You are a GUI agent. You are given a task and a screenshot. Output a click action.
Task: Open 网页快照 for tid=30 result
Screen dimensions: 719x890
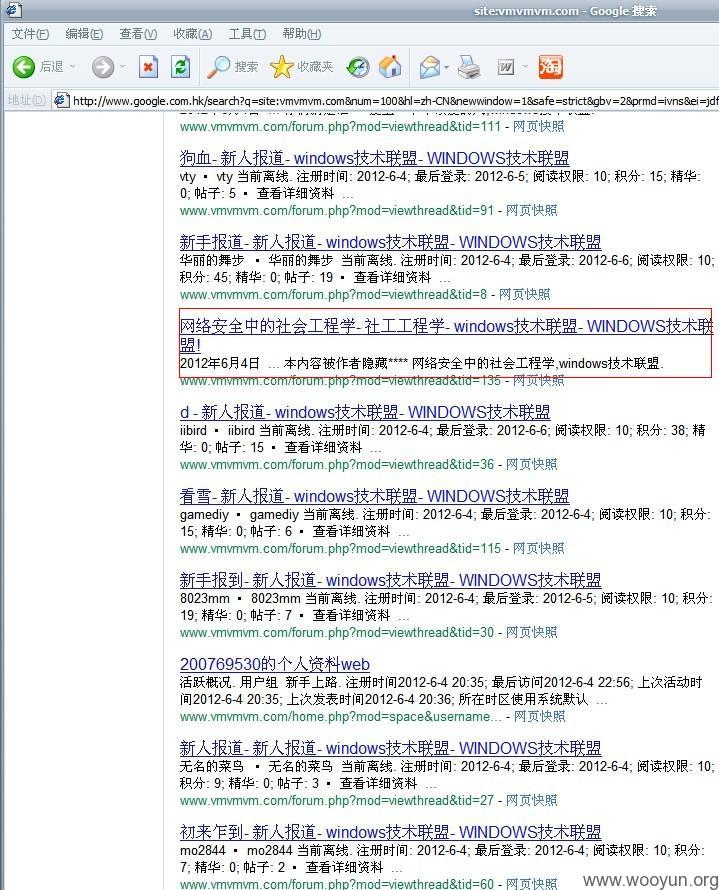531,632
